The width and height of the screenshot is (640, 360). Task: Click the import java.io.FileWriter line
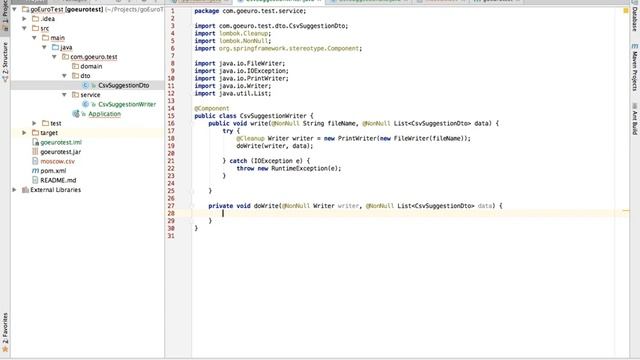pos(240,64)
